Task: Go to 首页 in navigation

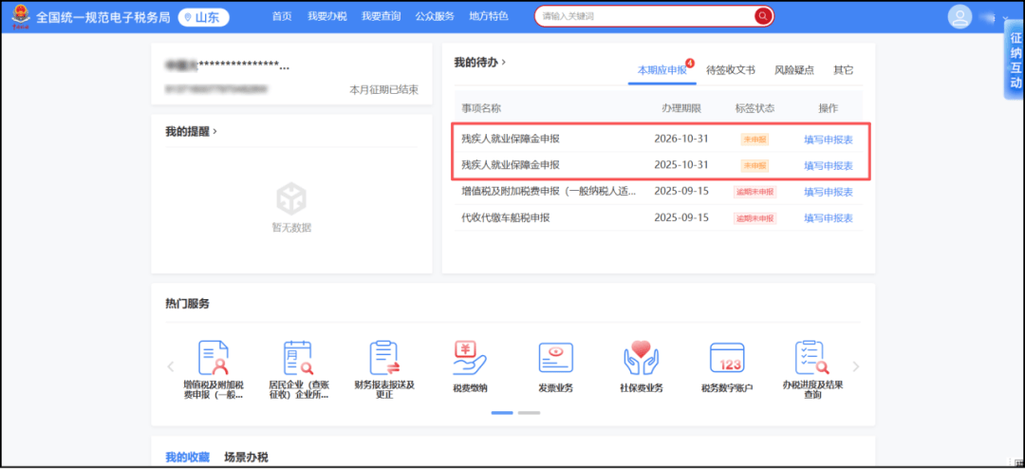Action: tap(282, 16)
